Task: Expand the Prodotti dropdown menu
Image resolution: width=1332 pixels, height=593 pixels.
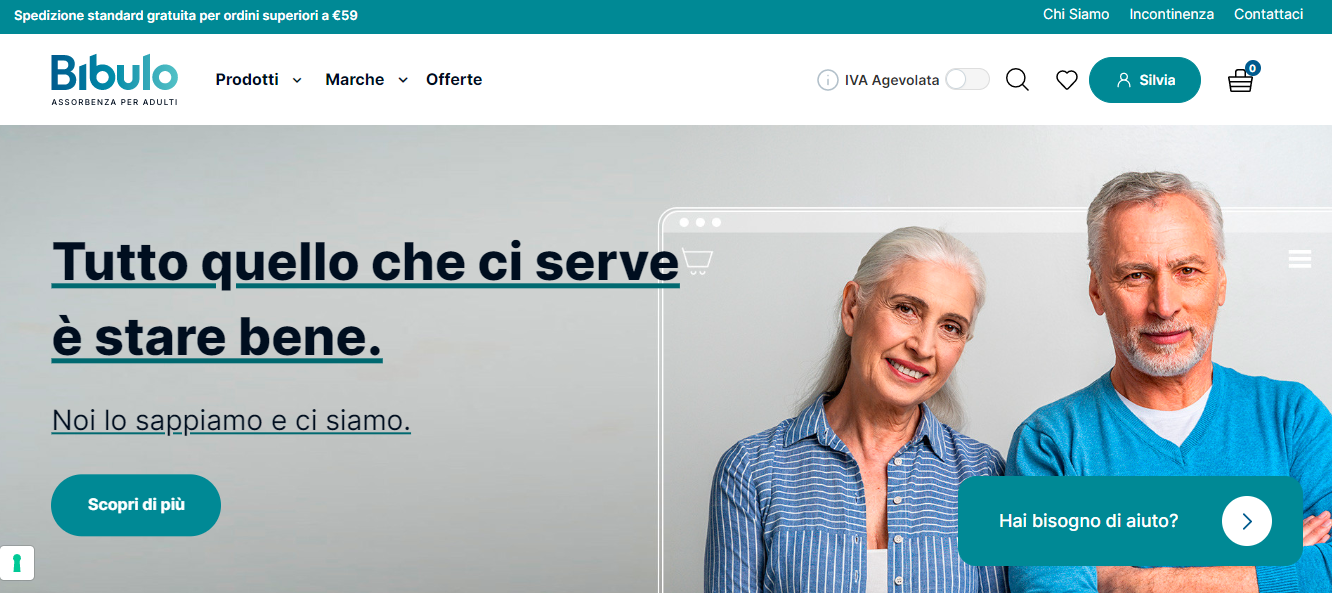Action: tap(258, 80)
